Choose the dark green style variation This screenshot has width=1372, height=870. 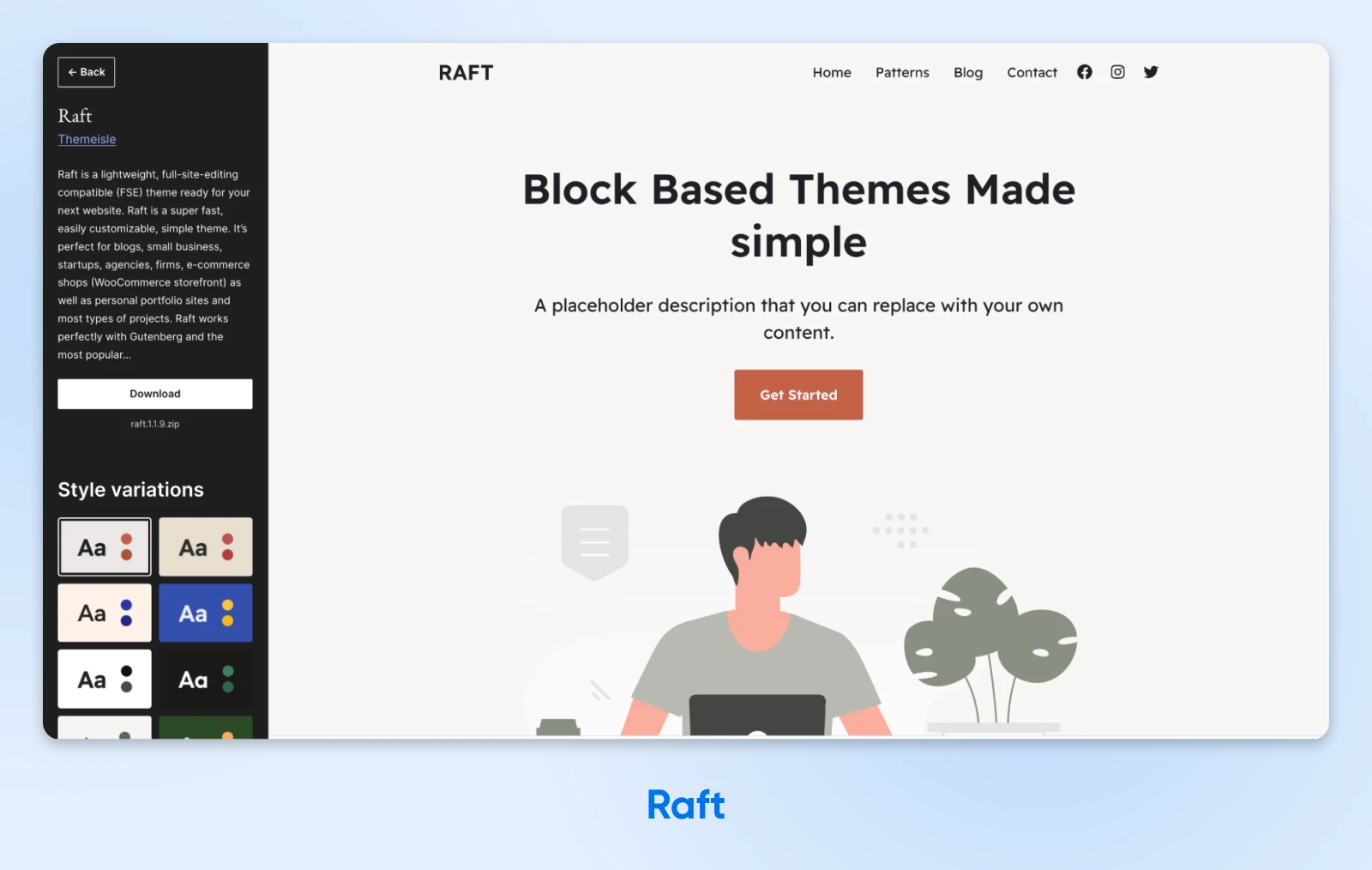tap(206, 728)
